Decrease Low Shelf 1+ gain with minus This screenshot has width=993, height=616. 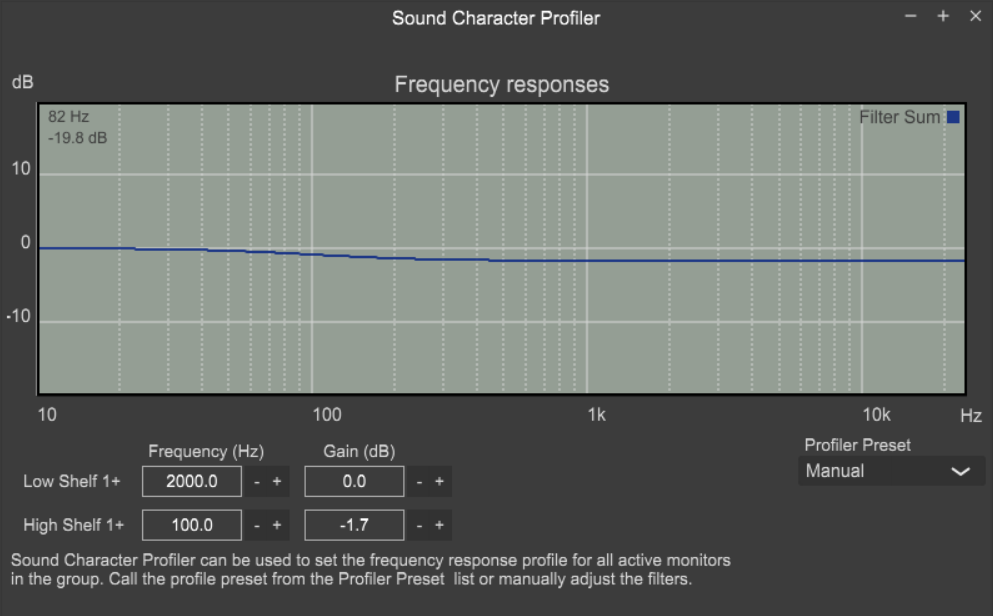pyautogui.click(x=419, y=482)
